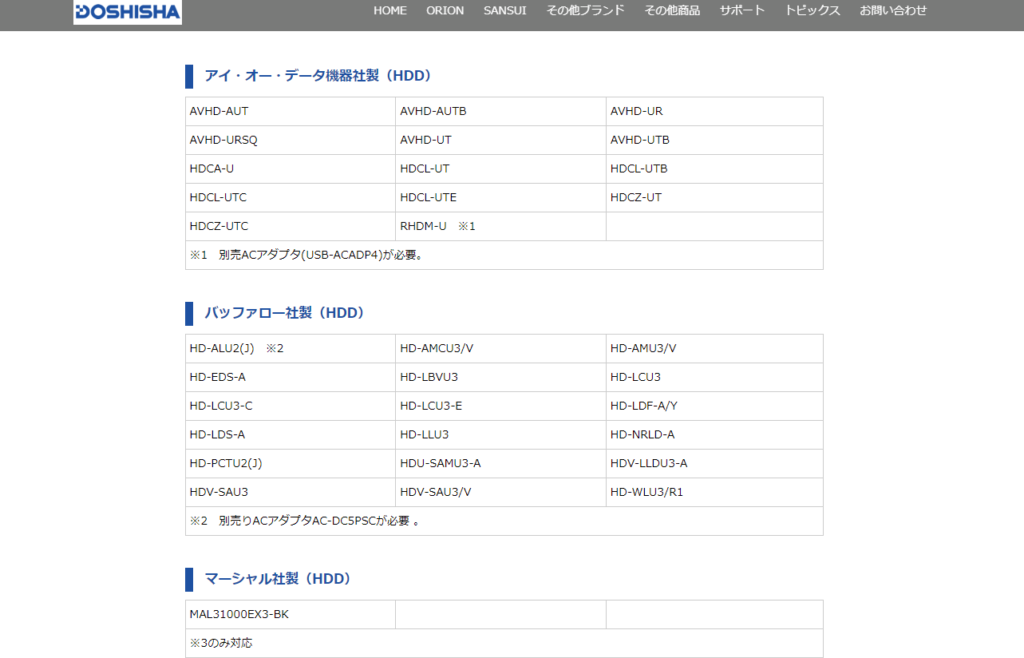
Task: Open the その他ブランド menu
Action: coord(585,10)
